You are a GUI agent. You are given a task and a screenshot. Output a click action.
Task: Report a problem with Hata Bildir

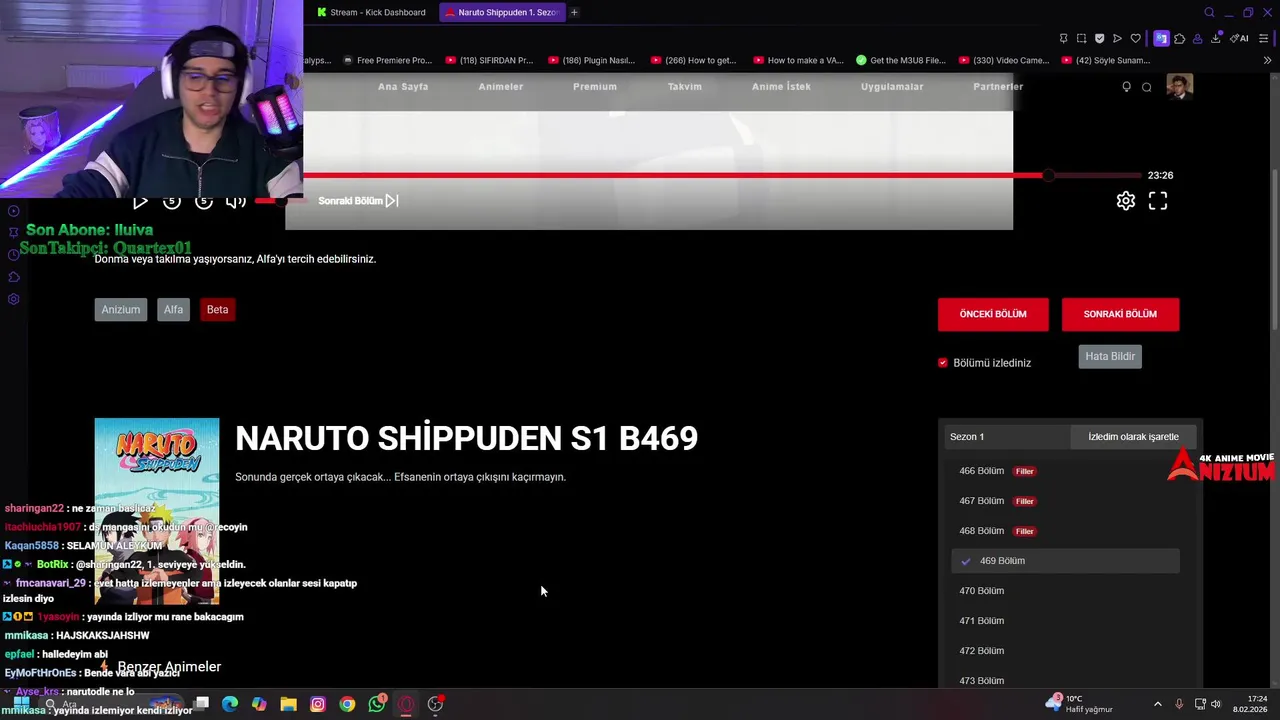(x=1110, y=356)
